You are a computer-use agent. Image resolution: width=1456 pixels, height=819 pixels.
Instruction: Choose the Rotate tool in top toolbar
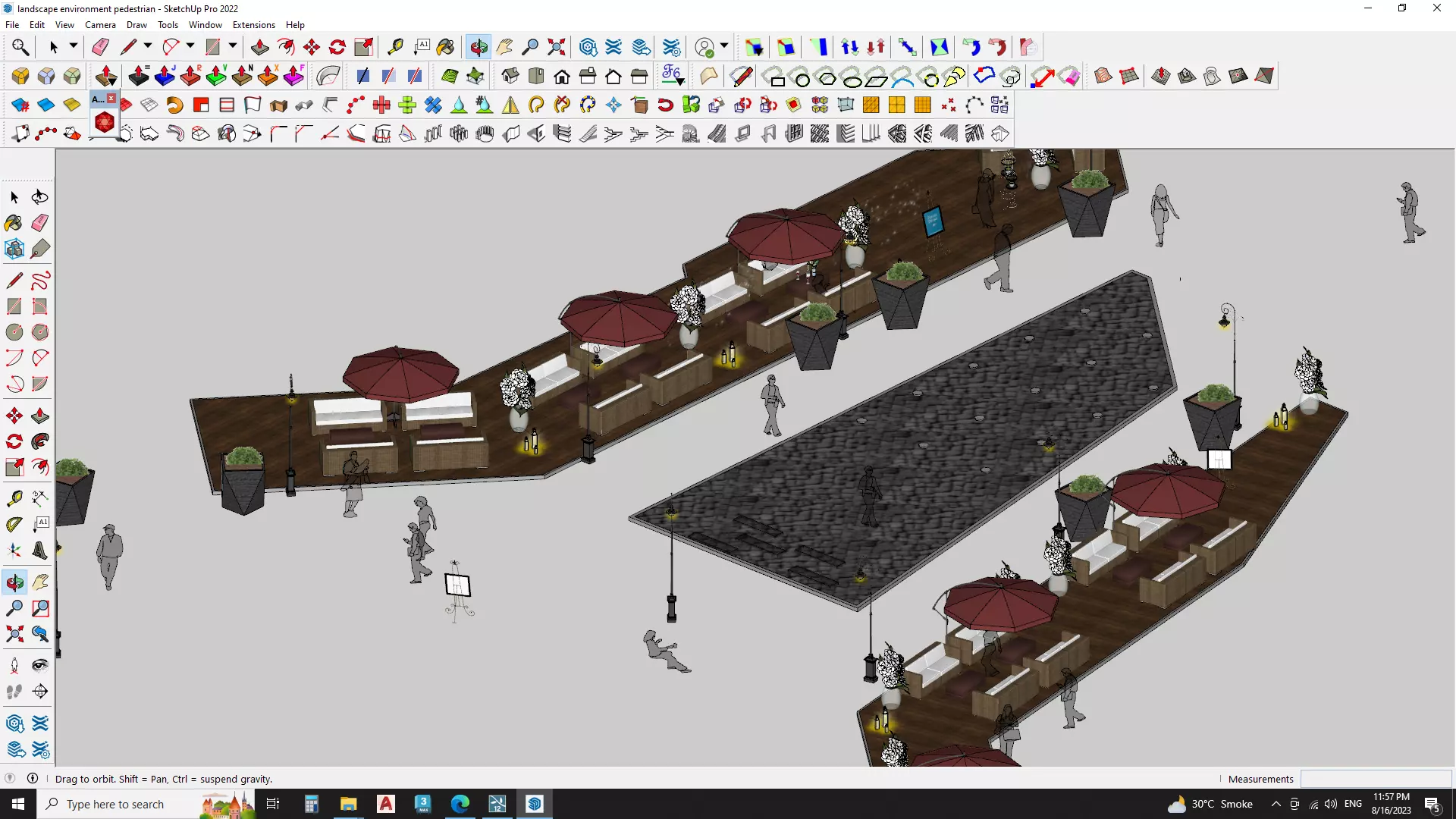(337, 47)
